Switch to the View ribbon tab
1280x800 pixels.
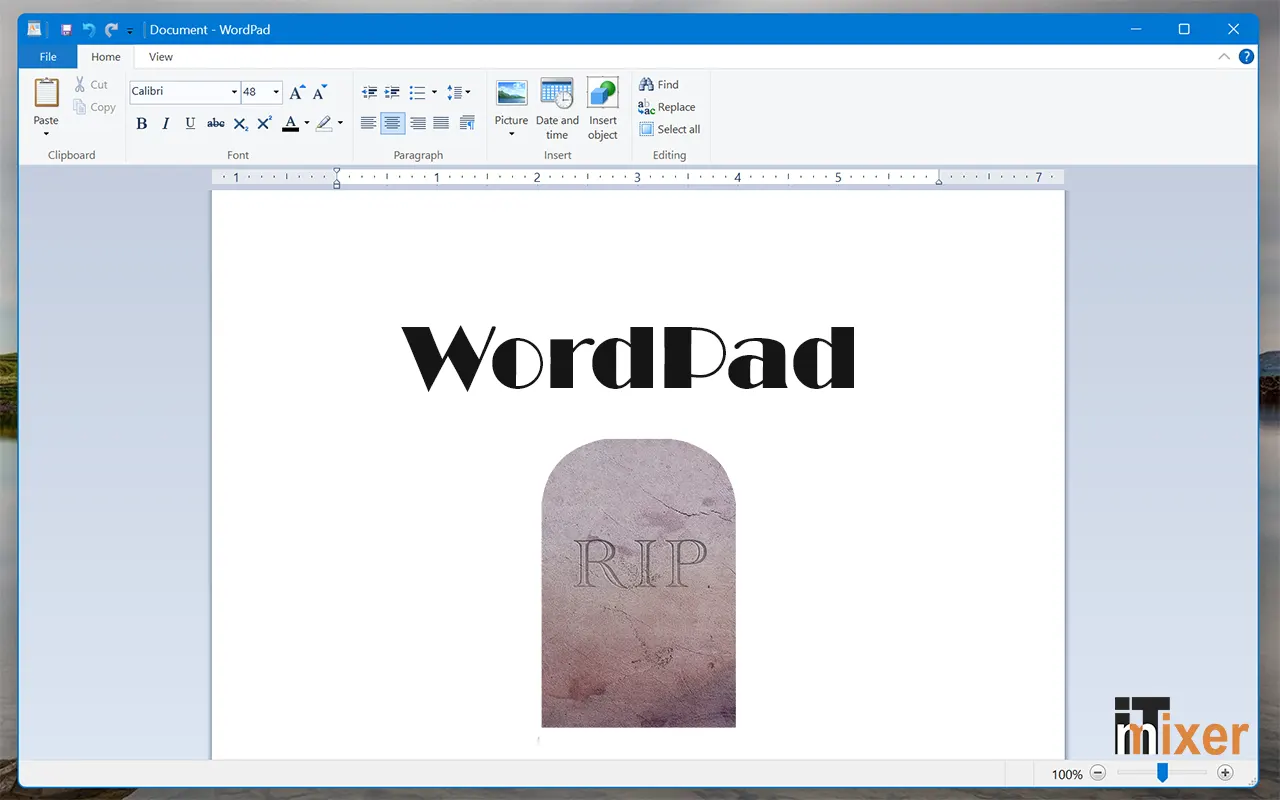[x=161, y=57]
